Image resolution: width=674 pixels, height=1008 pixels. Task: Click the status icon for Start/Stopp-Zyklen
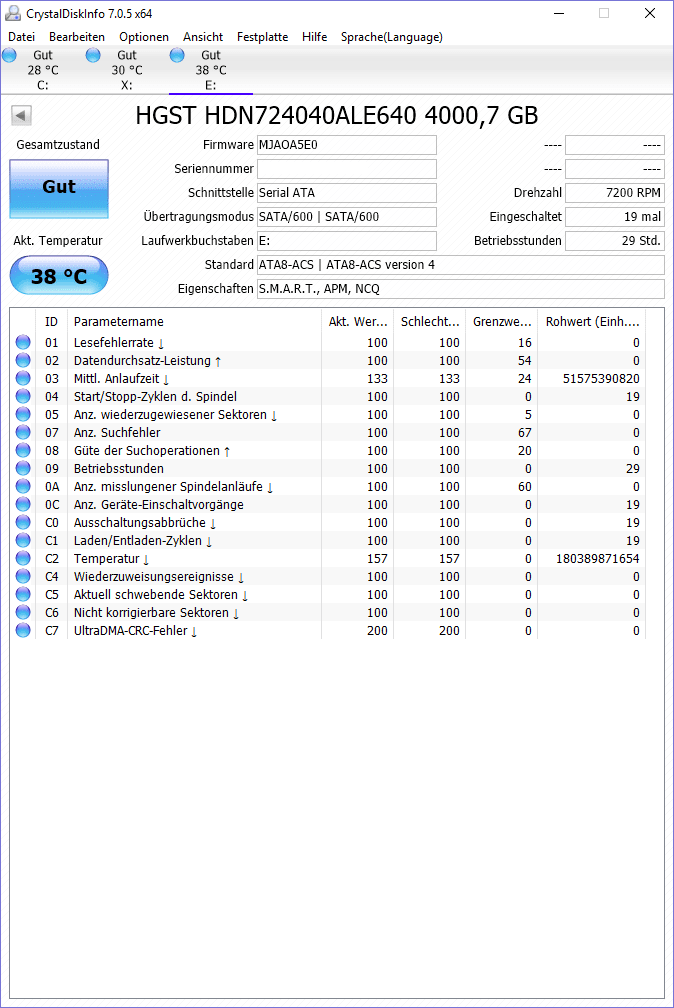click(x=23, y=396)
